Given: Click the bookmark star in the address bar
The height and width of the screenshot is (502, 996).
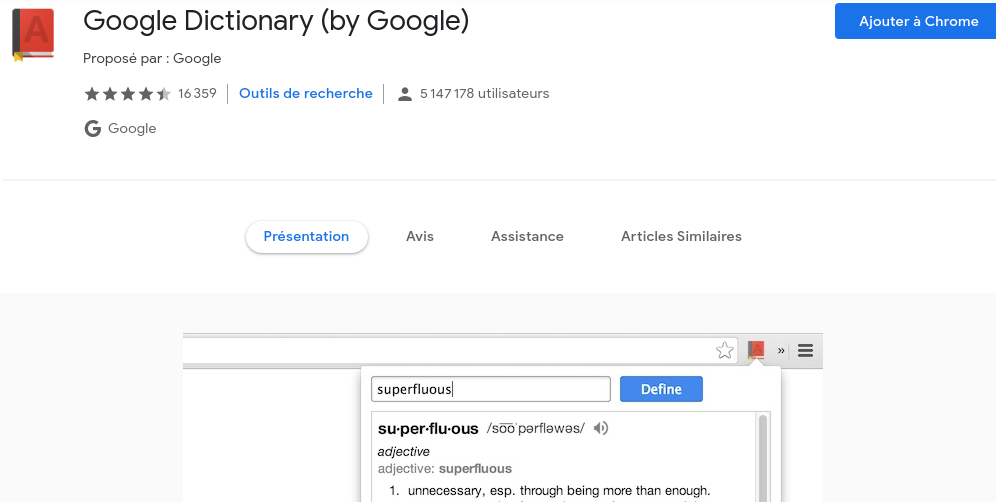Looking at the screenshot, I should click(724, 350).
